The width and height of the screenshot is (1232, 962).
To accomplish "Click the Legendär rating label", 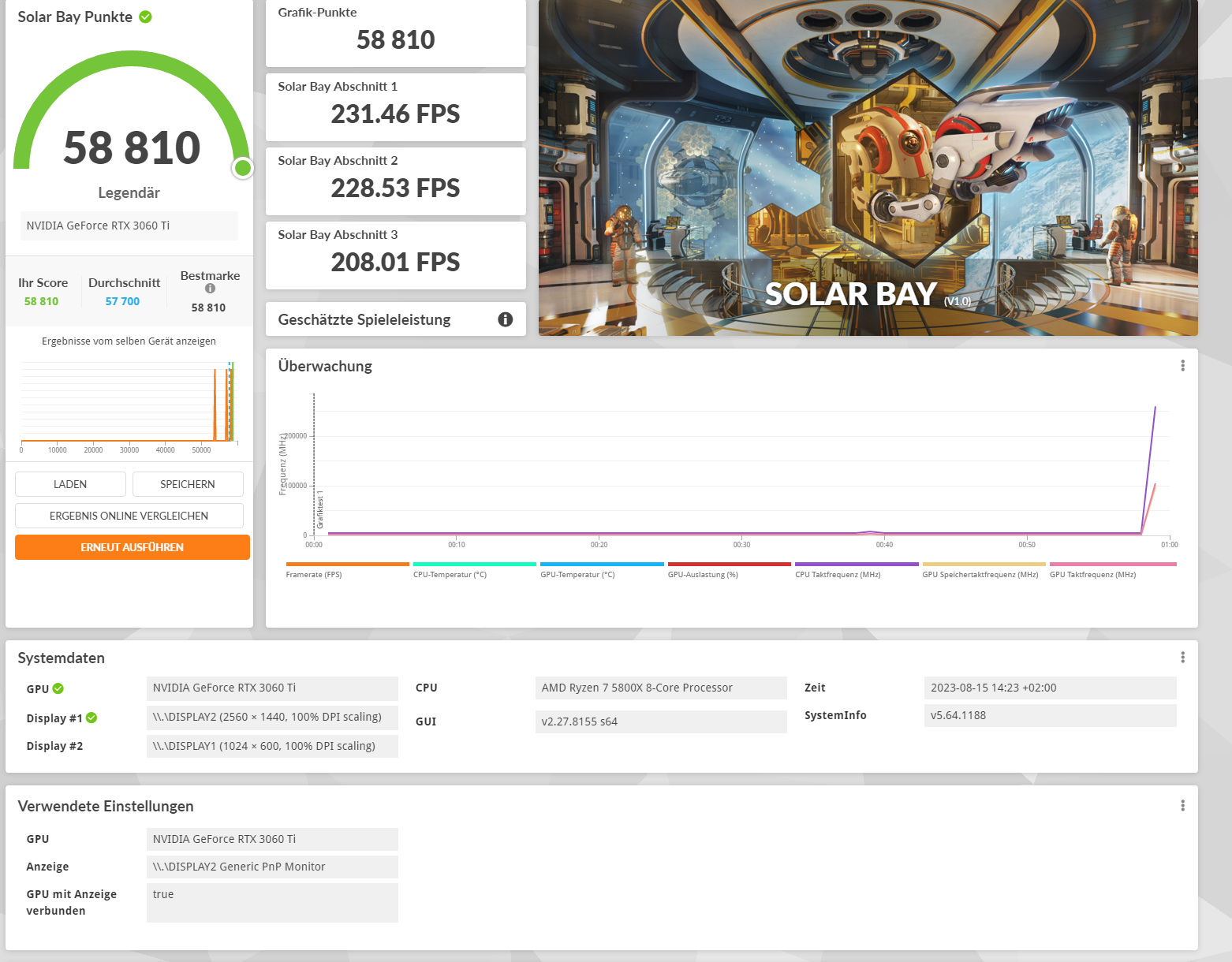I will [129, 193].
